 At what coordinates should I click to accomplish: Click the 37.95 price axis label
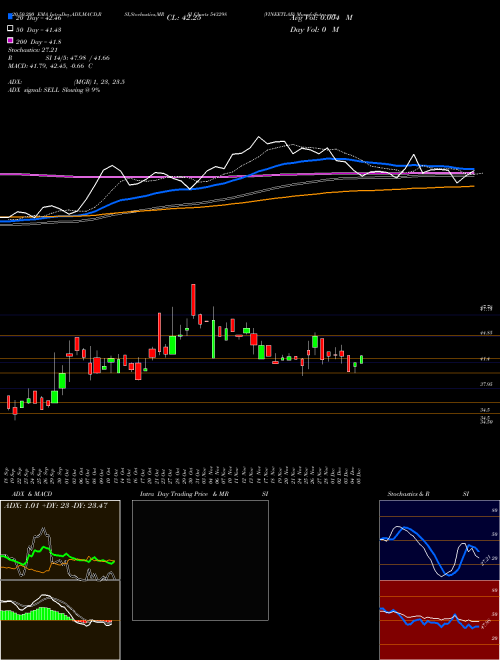[486, 384]
